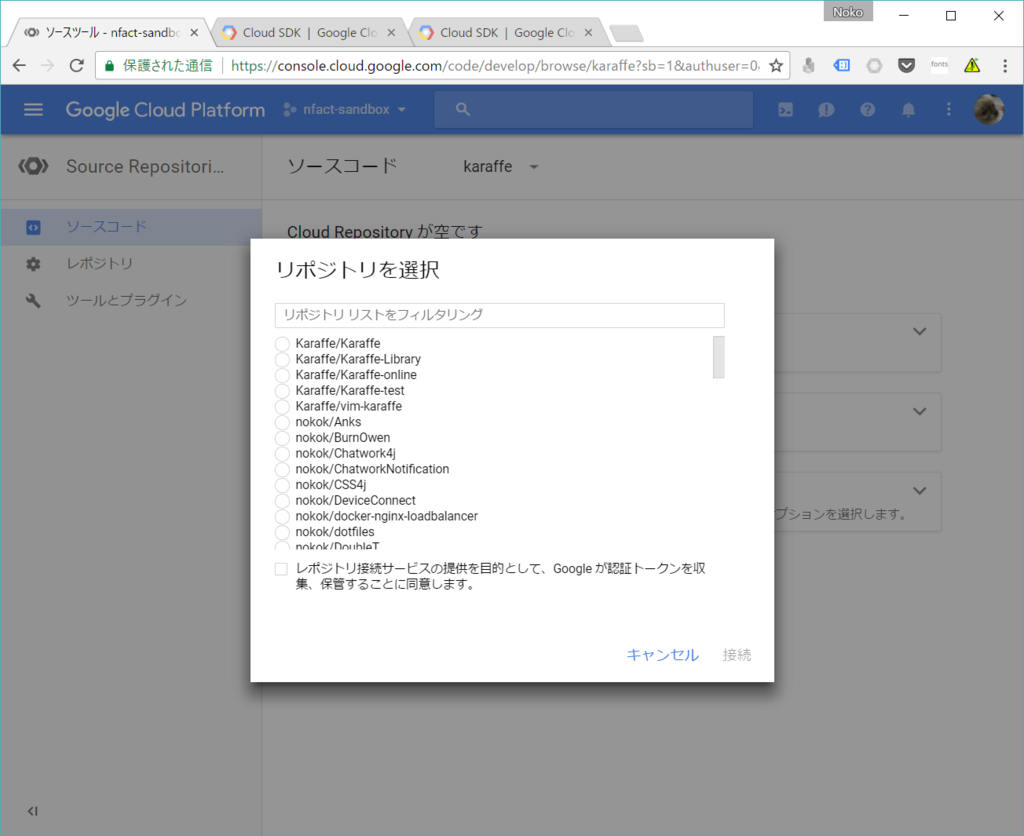This screenshot has height=836, width=1024.
Task: Focus the console search bar
Action: point(594,109)
